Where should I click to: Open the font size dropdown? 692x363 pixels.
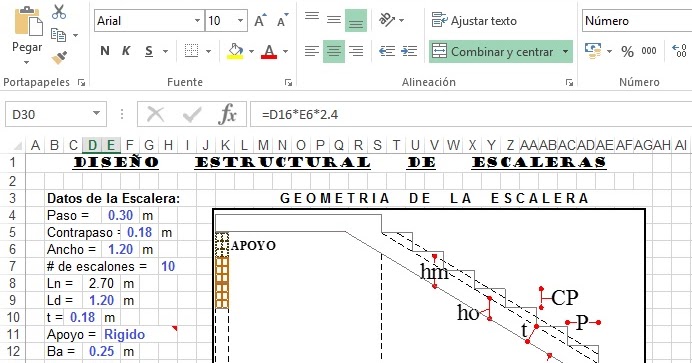coord(240,21)
